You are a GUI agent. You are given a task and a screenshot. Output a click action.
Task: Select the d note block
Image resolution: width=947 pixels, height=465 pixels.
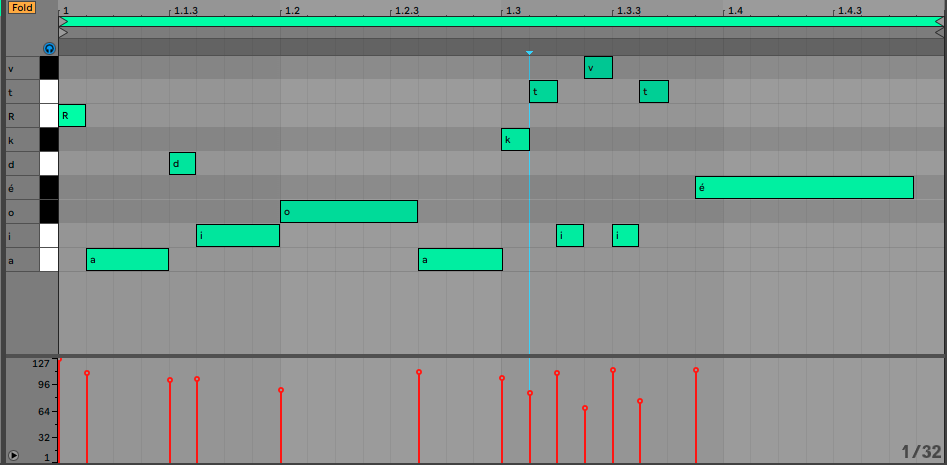pyautogui.click(x=182, y=163)
